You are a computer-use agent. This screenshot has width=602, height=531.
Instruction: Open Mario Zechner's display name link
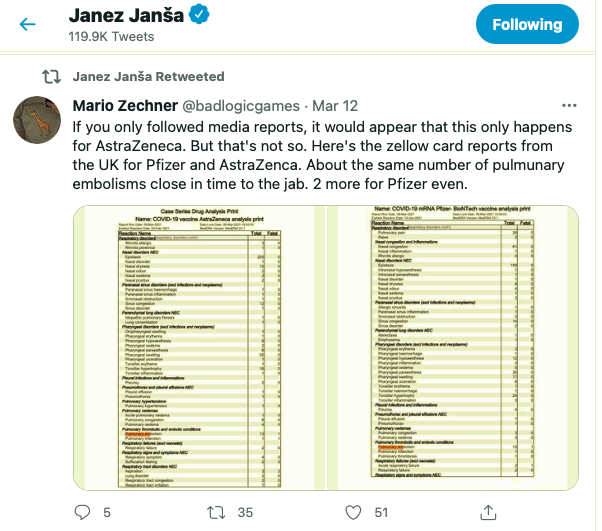pos(122,106)
